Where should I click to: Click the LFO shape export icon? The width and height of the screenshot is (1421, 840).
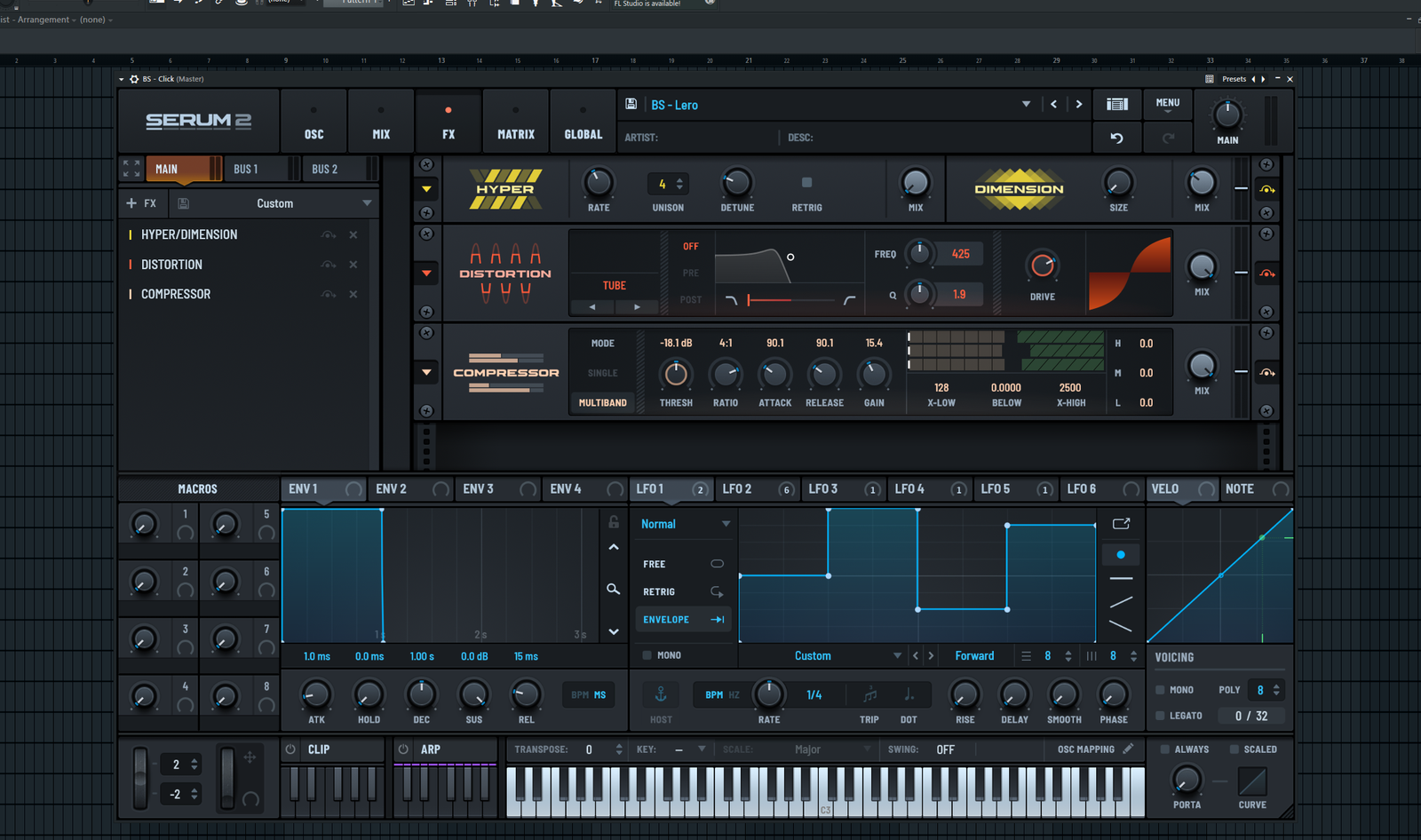pyautogui.click(x=1121, y=524)
